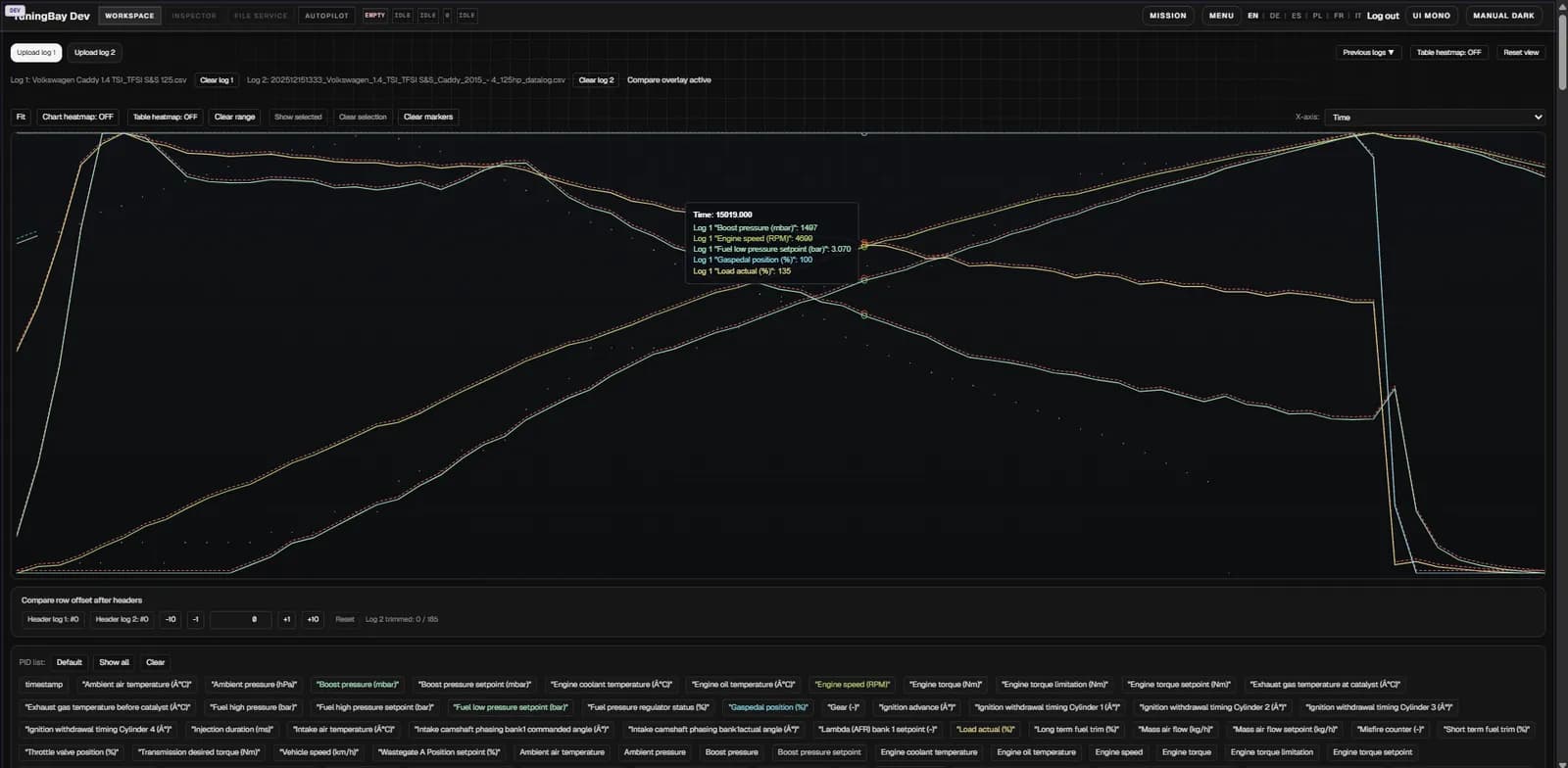This screenshot has height=768, width=1568.
Task: Click Header log 1: #0 button
Action: click(53, 619)
